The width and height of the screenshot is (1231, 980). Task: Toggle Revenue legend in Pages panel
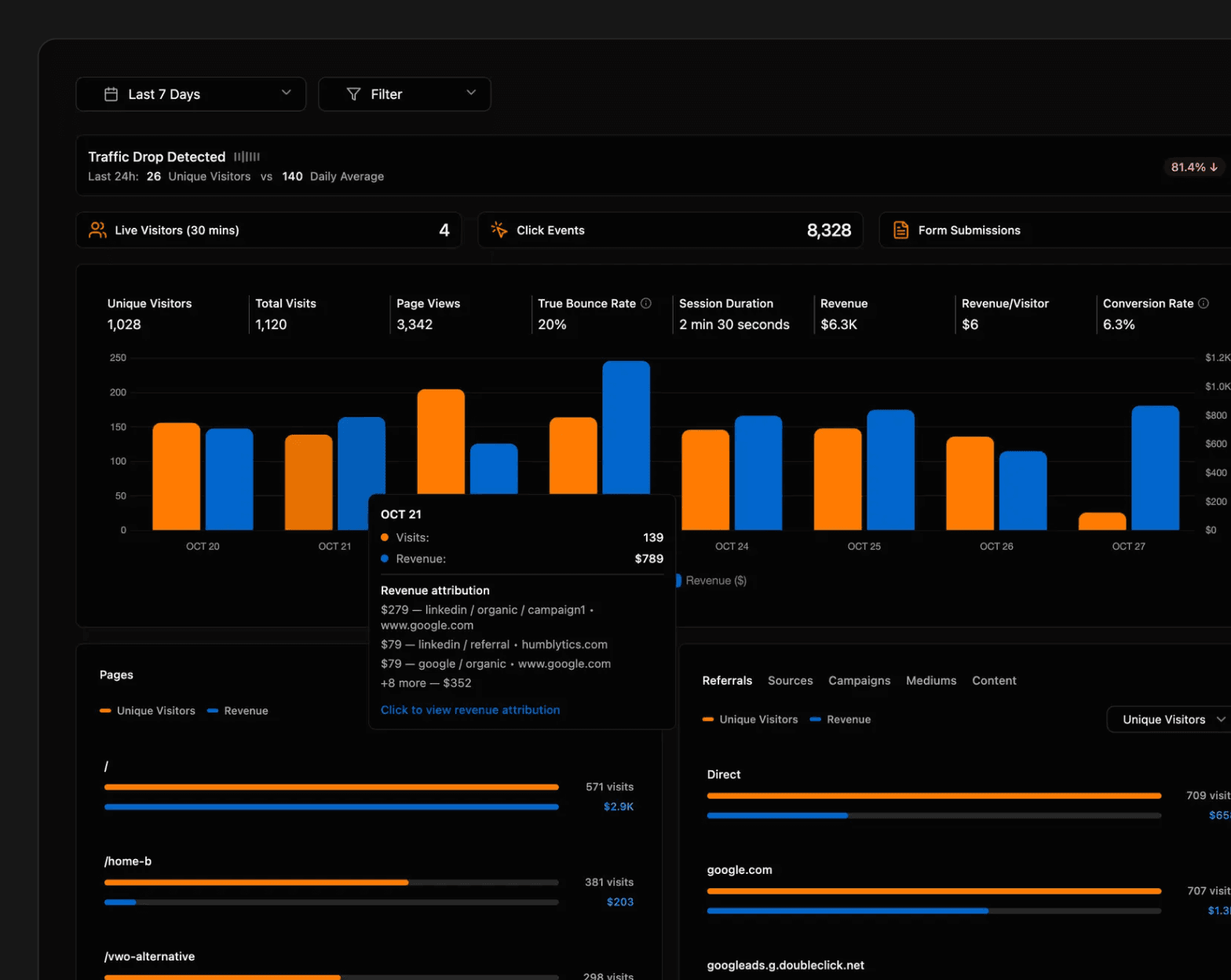pos(238,711)
